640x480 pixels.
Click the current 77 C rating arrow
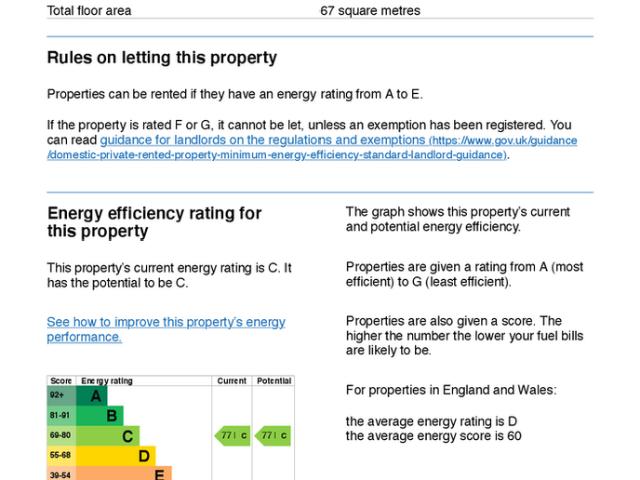coord(233,436)
